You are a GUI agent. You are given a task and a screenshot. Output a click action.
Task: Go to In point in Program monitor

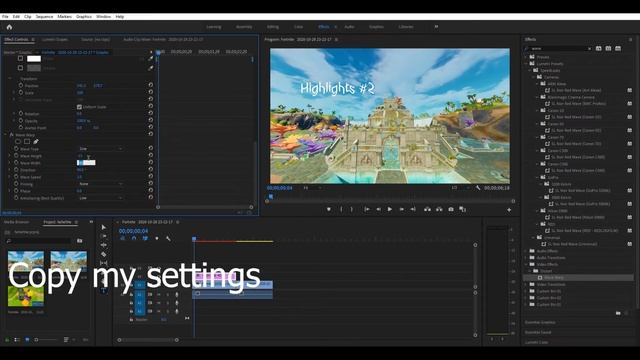[x=367, y=209]
